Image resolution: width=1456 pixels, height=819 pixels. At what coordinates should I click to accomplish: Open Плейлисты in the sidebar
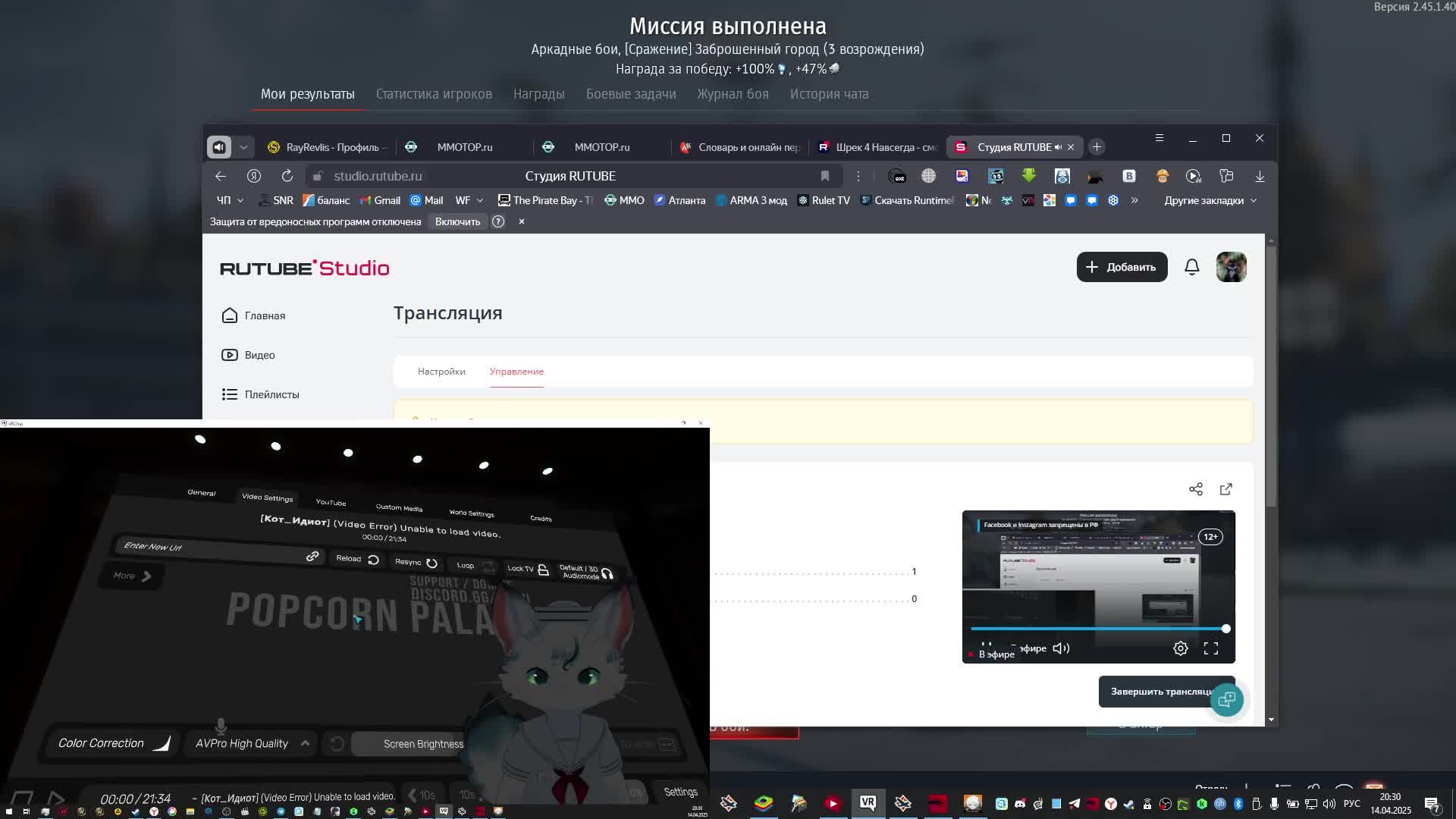(x=271, y=394)
